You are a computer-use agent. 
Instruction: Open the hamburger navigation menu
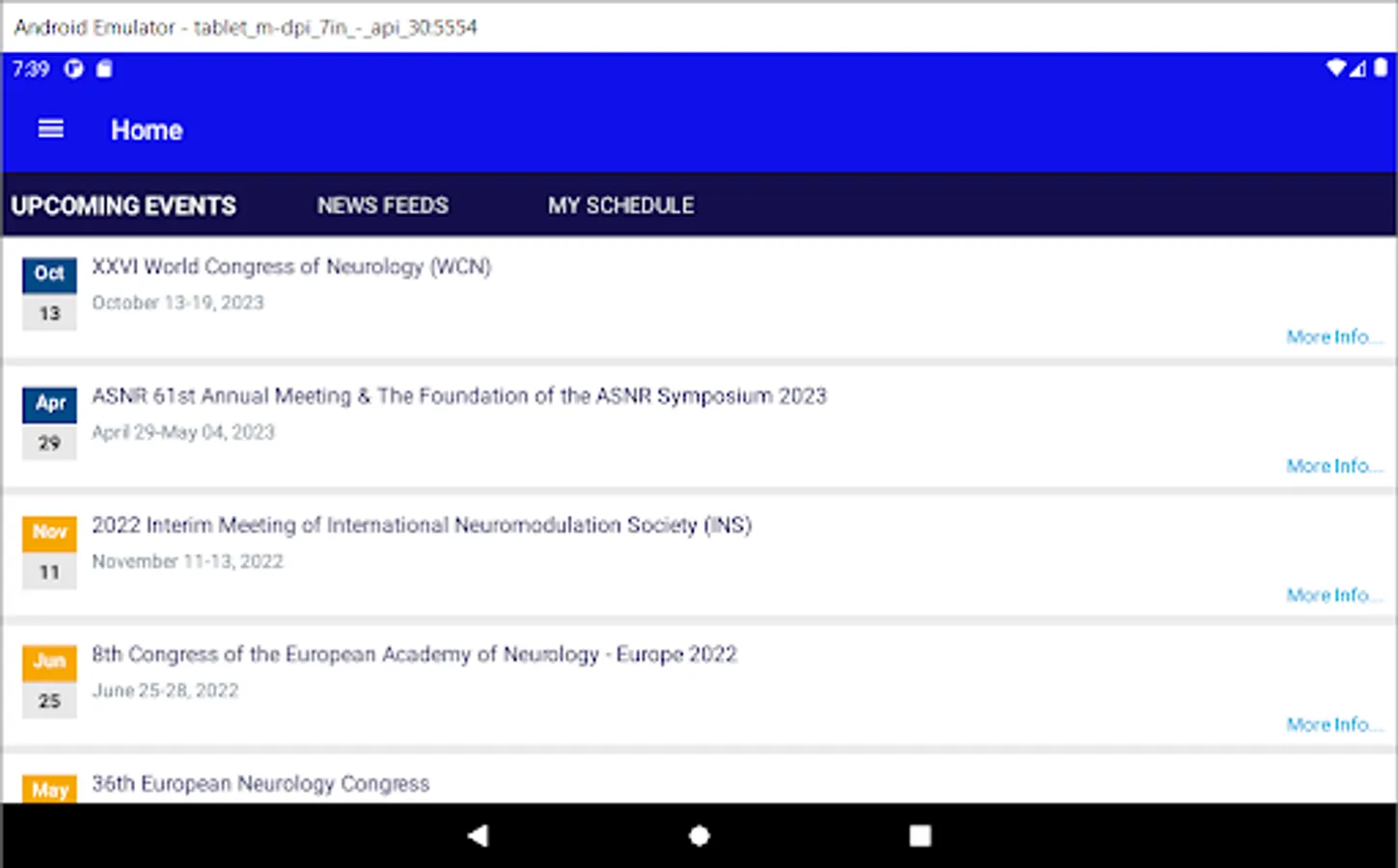50,129
